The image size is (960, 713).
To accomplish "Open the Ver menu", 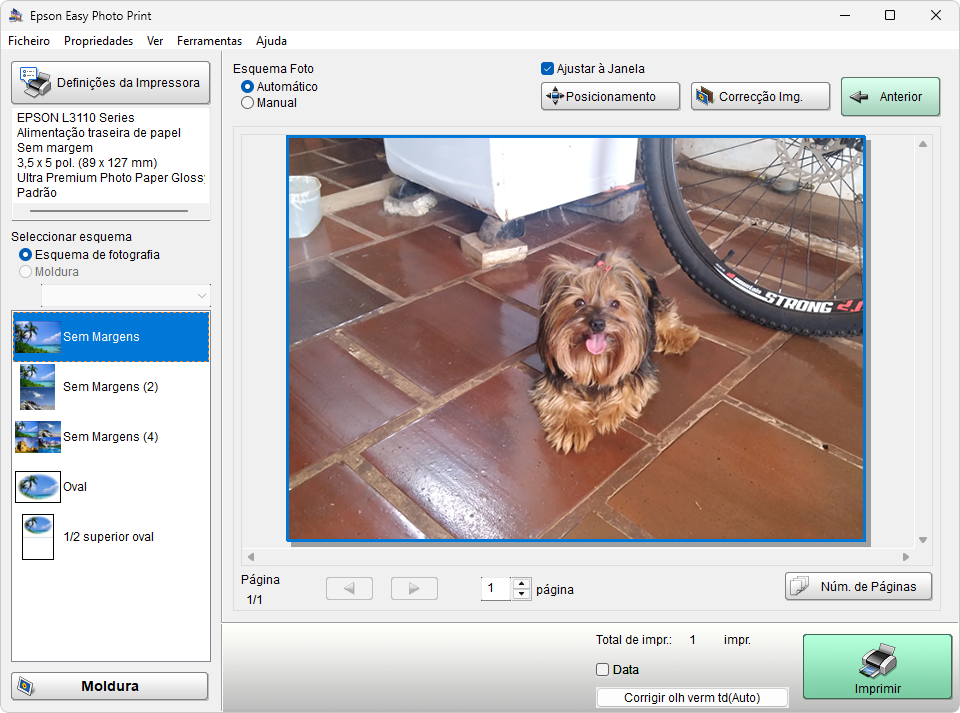I will [155, 41].
